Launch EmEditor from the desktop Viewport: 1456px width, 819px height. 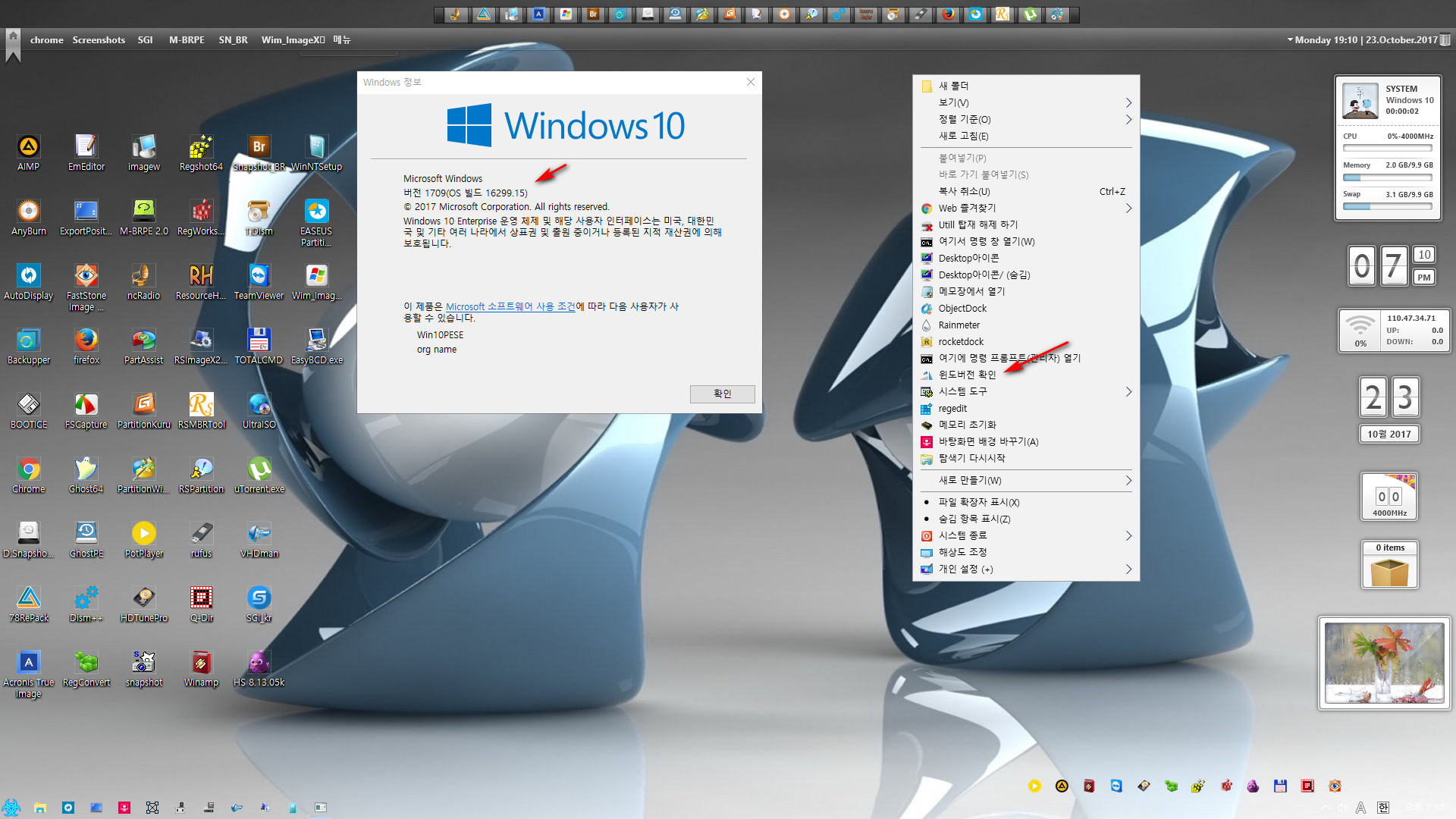86,152
